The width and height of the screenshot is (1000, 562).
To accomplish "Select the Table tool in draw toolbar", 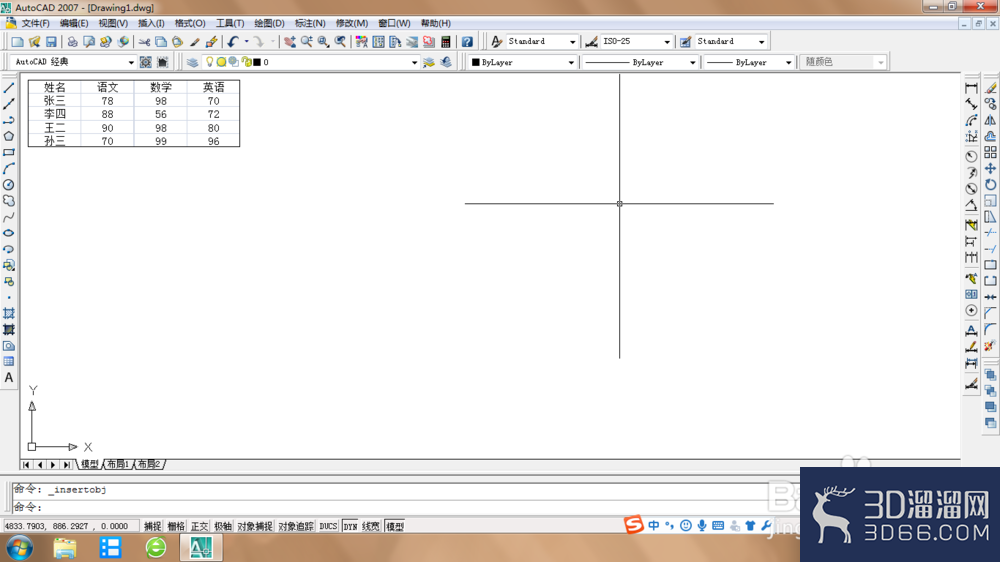I will [9, 362].
